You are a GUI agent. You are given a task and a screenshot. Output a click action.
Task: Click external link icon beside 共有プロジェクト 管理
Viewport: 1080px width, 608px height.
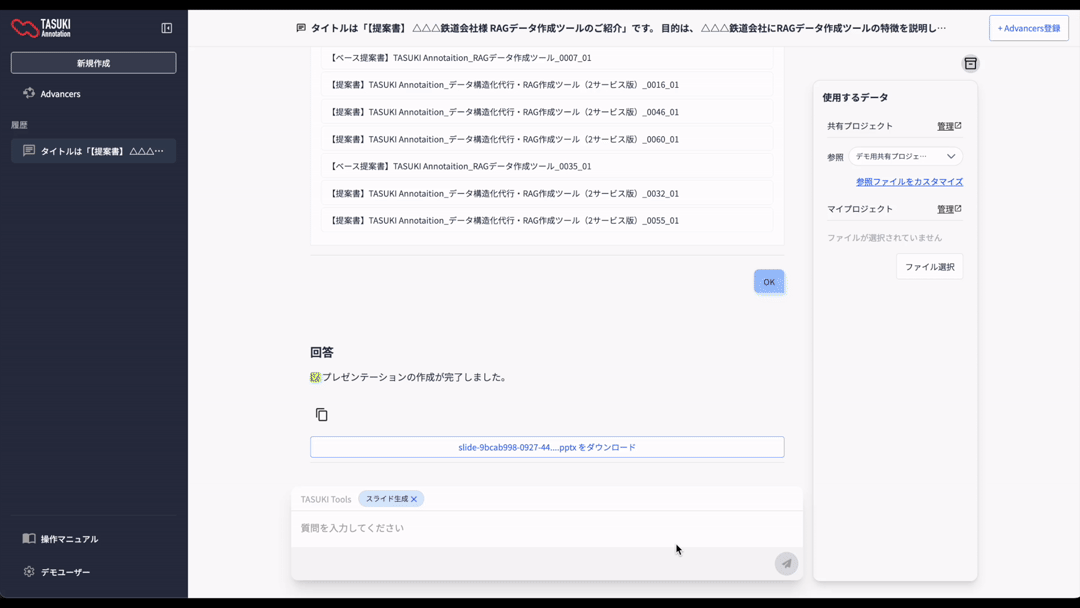[x=958, y=126]
